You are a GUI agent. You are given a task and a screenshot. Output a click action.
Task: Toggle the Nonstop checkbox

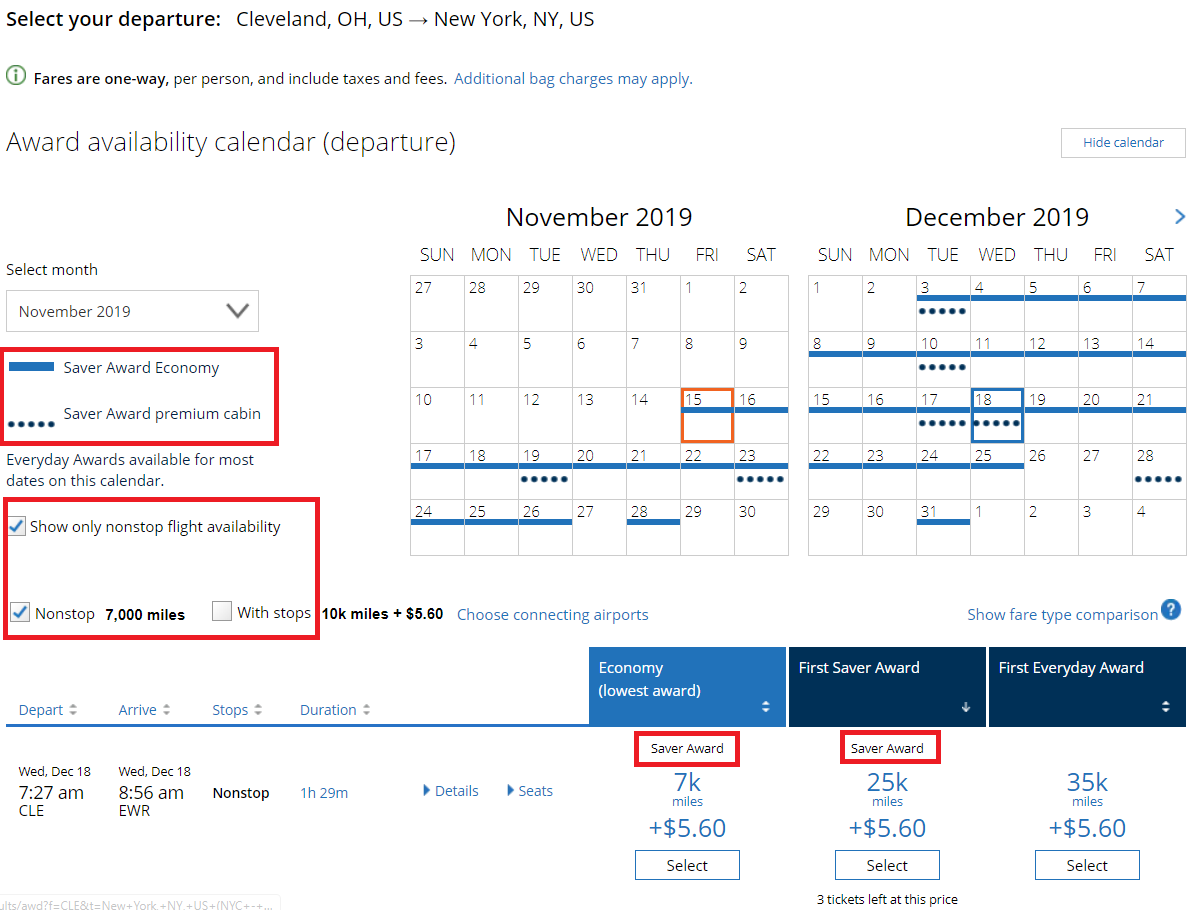(x=20, y=612)
